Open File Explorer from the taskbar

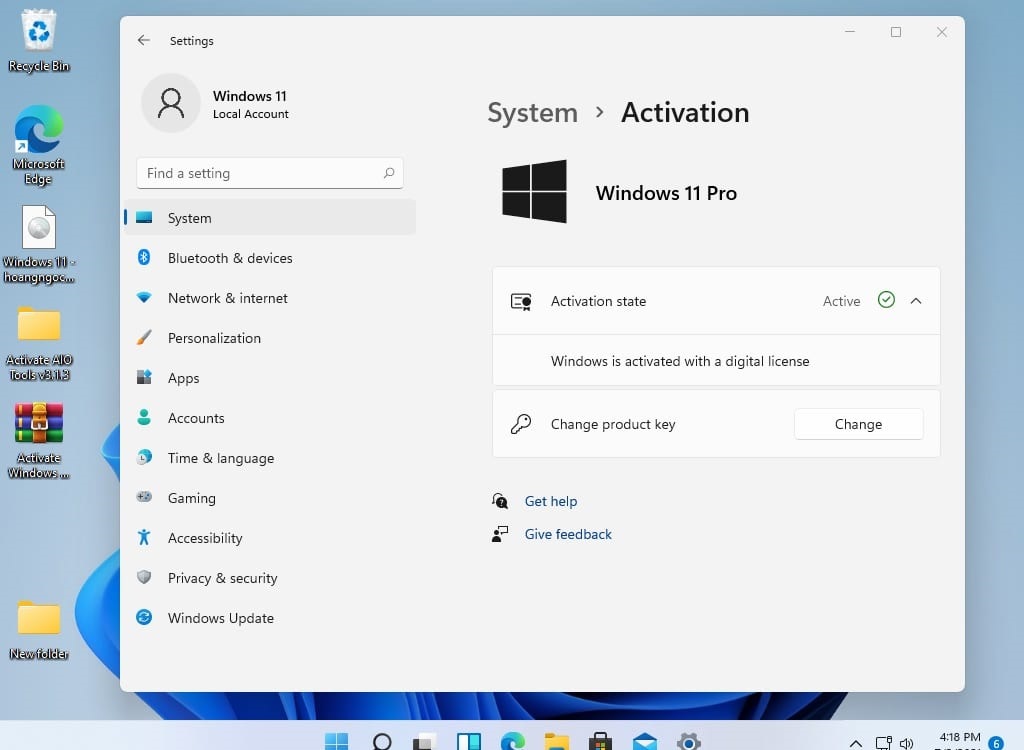click(x=556, y=742)
